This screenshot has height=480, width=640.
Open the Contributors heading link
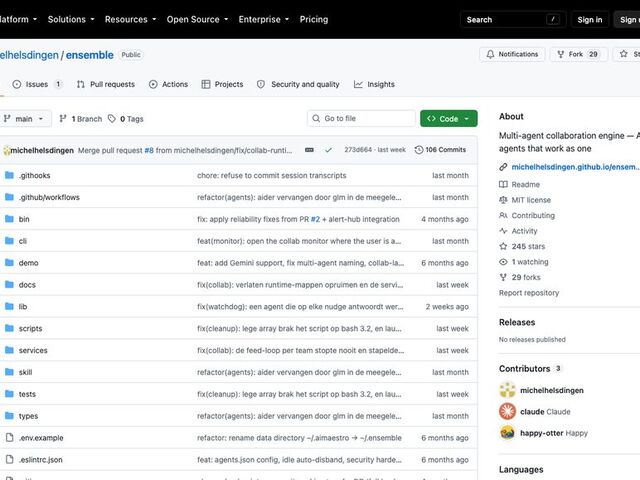[524, 369]
